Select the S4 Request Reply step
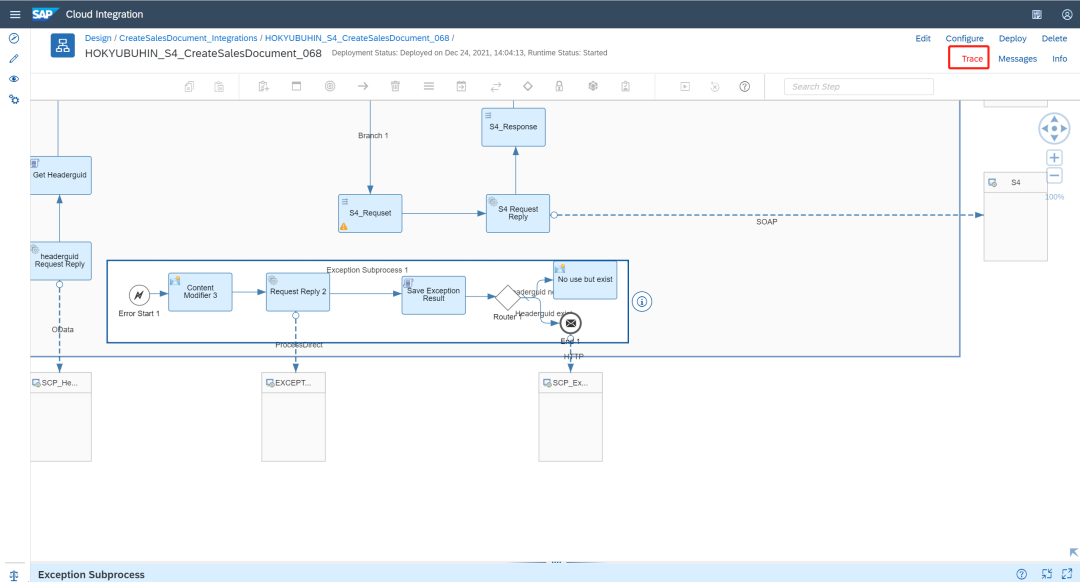 click(518, 213)
